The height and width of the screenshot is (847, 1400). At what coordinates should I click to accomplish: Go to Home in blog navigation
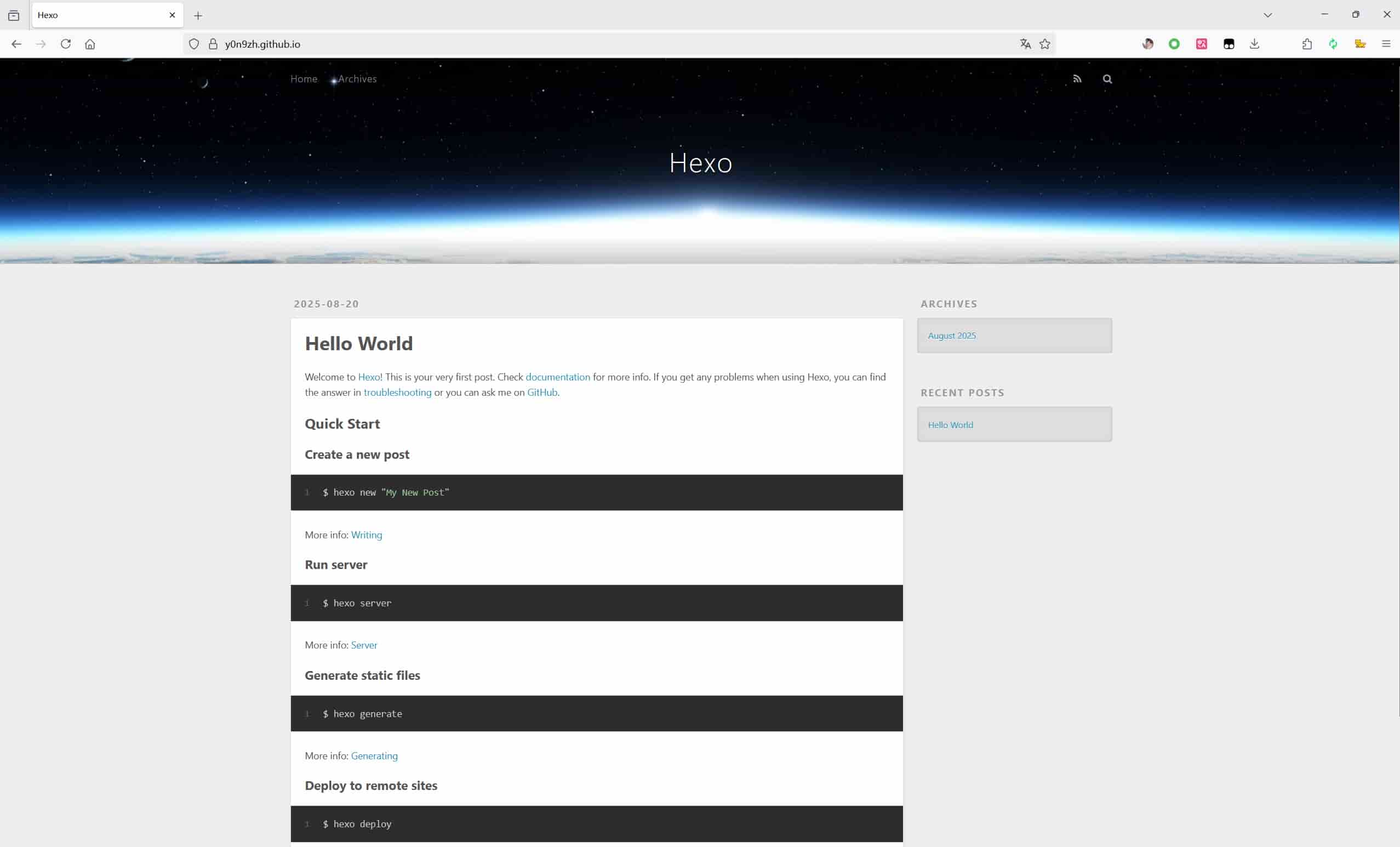click(304, 79)
